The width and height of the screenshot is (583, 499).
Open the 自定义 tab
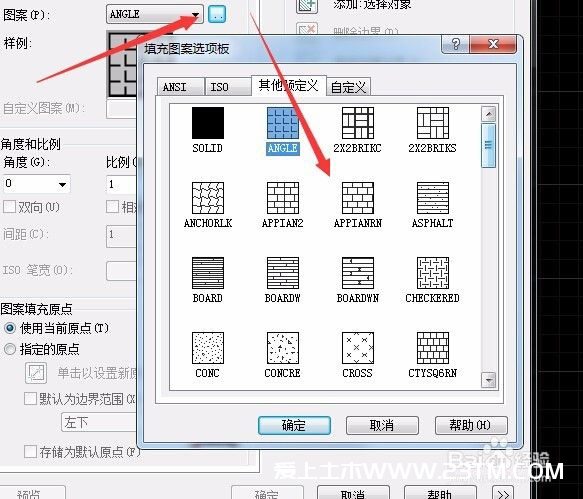coord(348,87)
